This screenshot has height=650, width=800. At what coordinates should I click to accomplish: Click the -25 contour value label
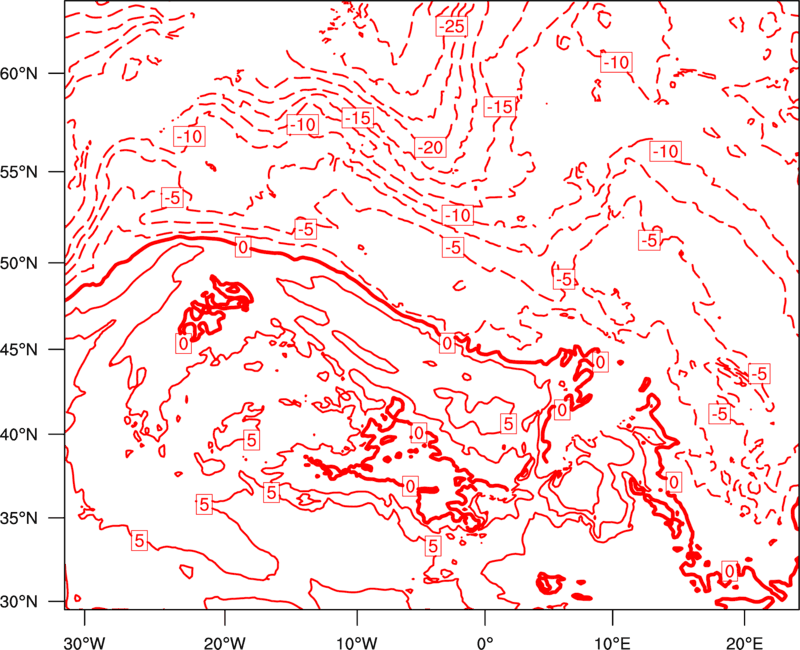[452, 26]
